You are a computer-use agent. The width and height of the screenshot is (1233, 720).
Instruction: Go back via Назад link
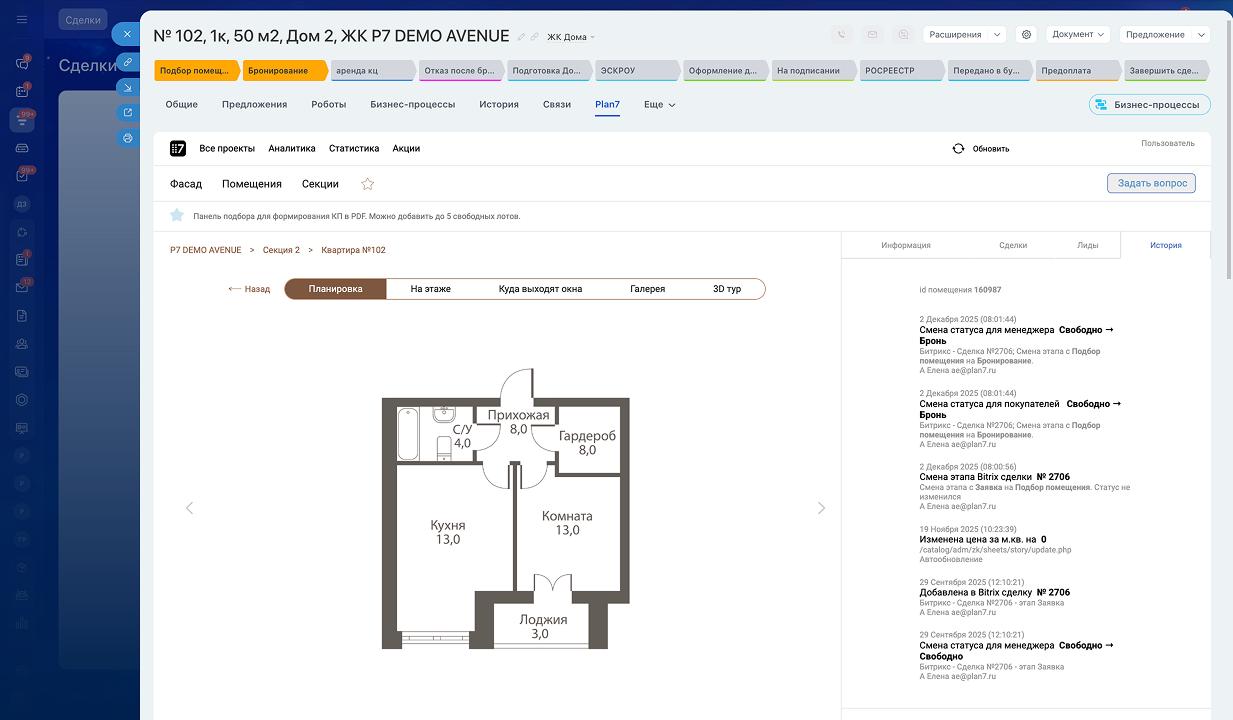point(249,289)
